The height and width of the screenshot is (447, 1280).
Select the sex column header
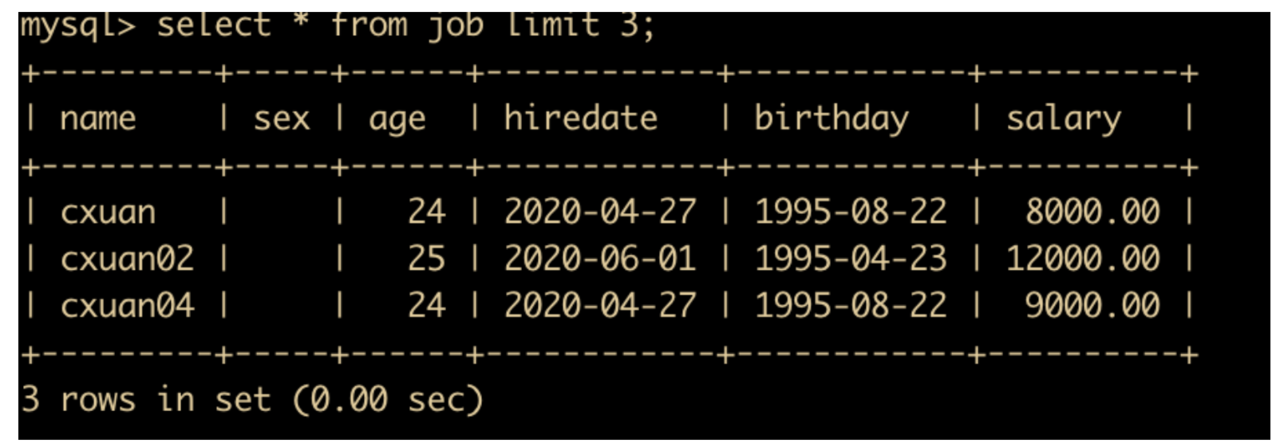[281, 119]
